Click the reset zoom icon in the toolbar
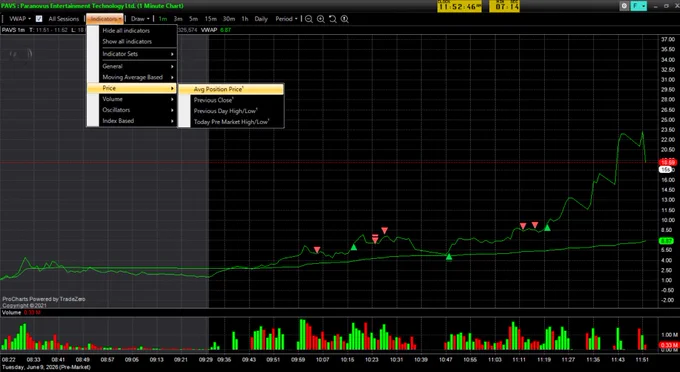 tap(333, 19)
